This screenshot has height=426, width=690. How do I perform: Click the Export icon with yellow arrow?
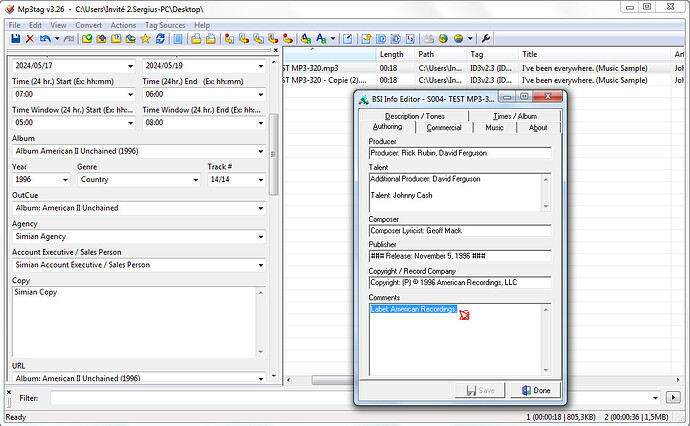[x=366, y=39]
